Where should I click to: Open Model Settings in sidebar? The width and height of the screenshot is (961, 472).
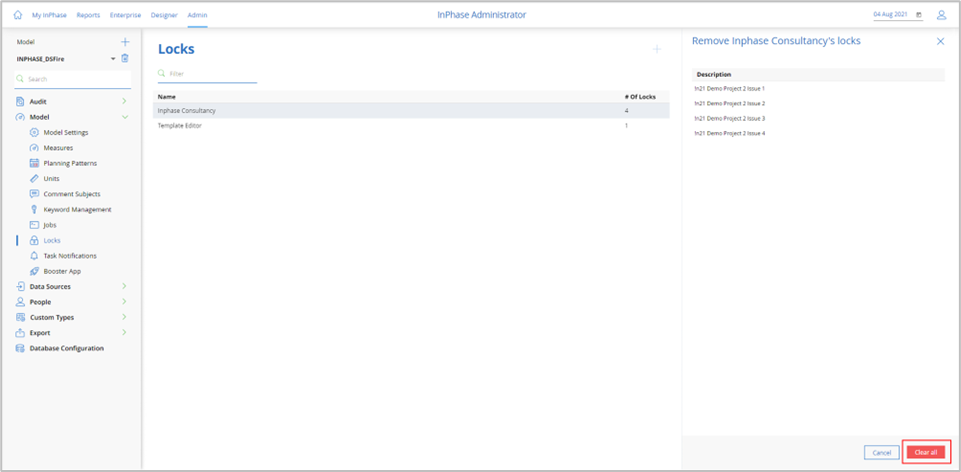pos(66,132)
